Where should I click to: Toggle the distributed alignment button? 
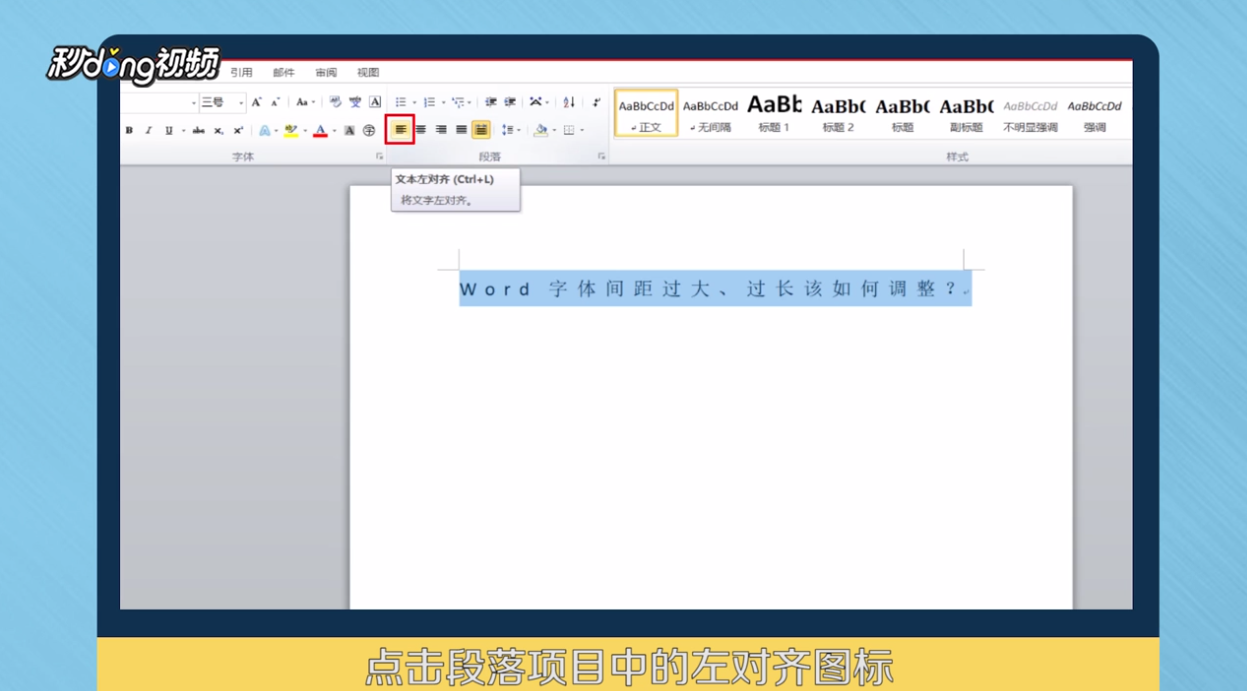click(x=481, y=130)
